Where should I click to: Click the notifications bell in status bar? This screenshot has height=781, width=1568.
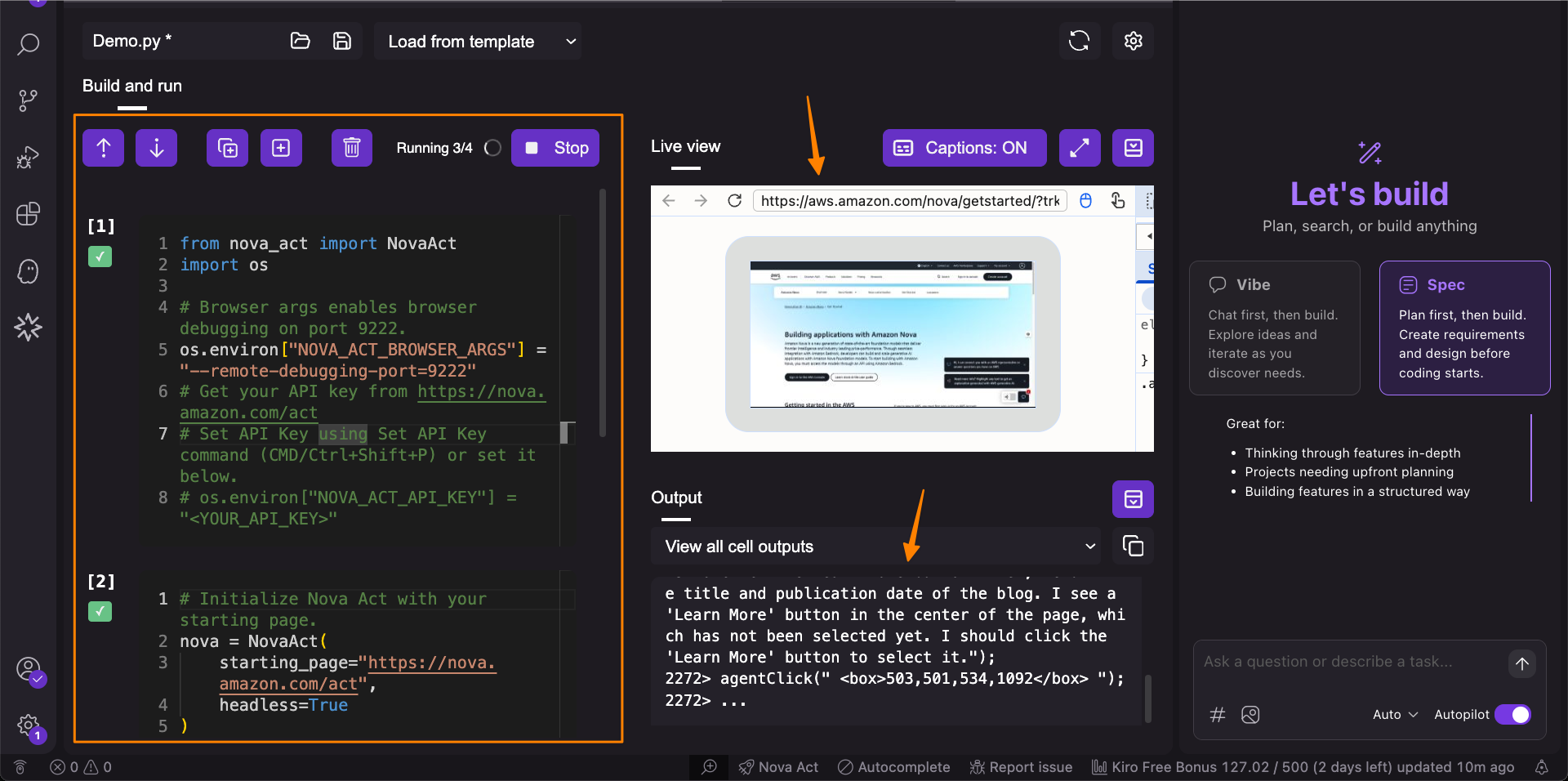(1542, 767)
